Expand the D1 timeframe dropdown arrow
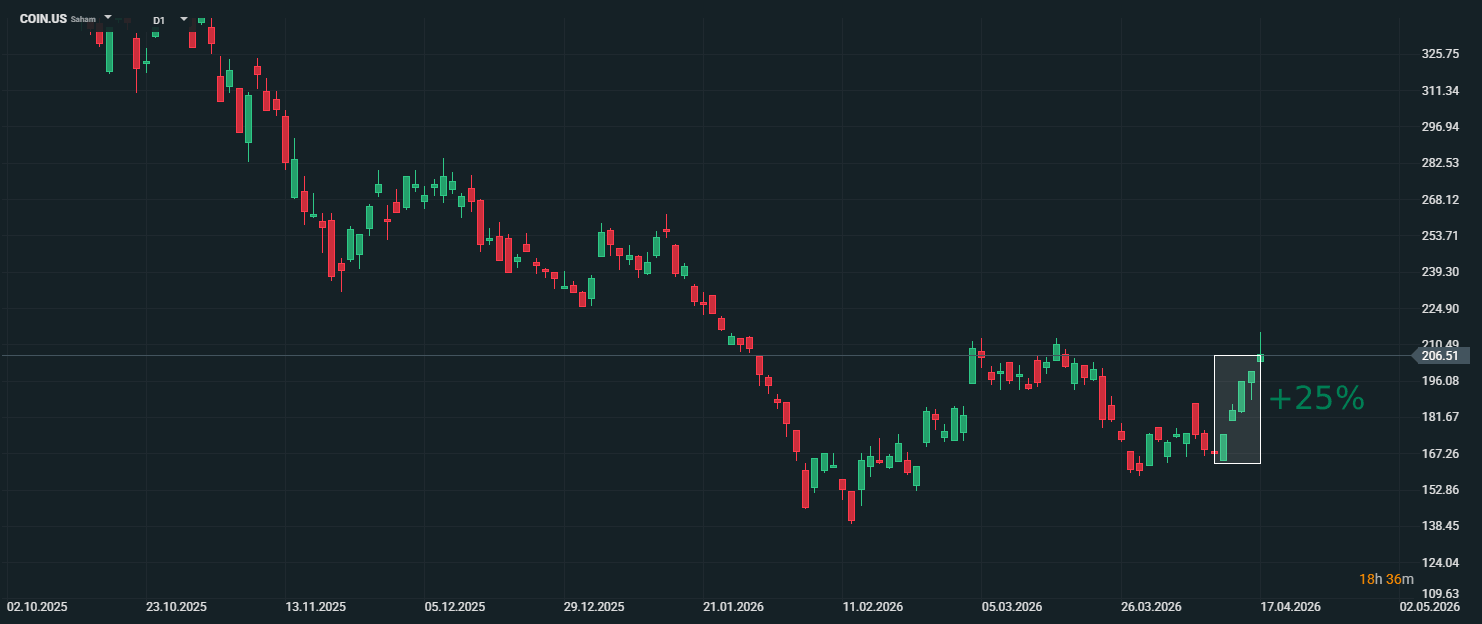 coord(183,18)
